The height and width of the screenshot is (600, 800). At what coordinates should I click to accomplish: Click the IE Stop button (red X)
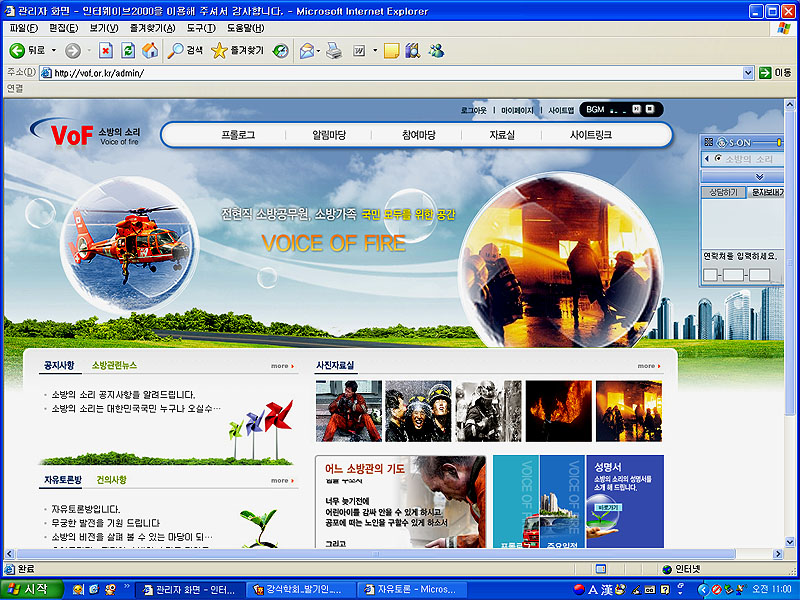(x=105, y=51)
